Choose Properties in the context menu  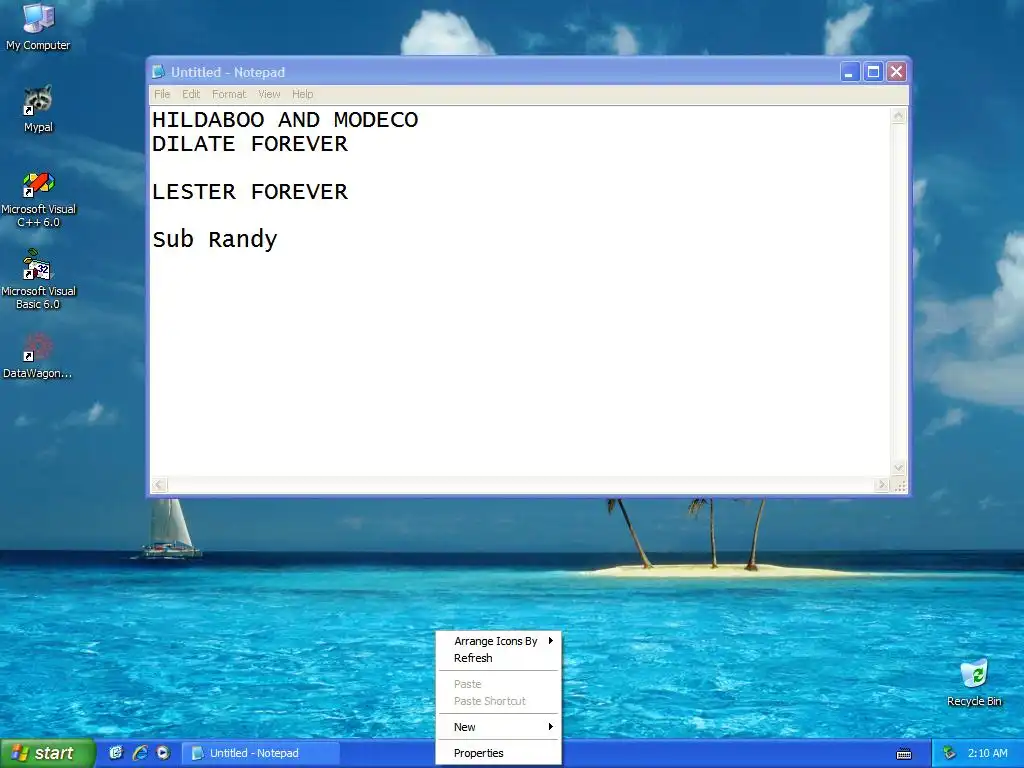pyautogui.click(x=498, y=753)
